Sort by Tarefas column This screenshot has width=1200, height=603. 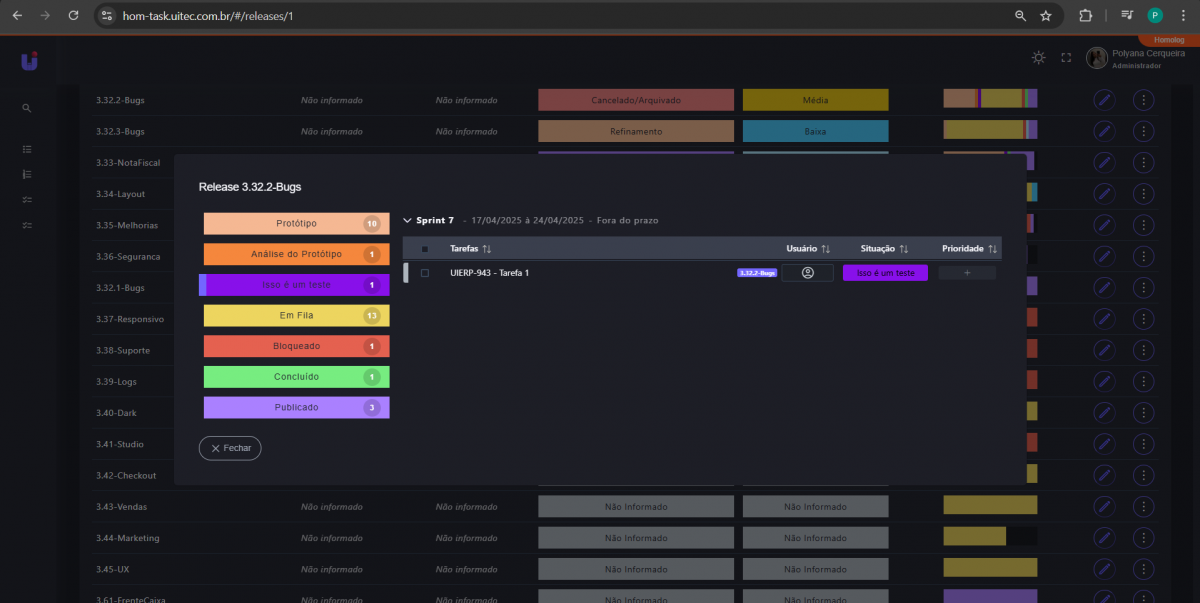tap(486, 249)
